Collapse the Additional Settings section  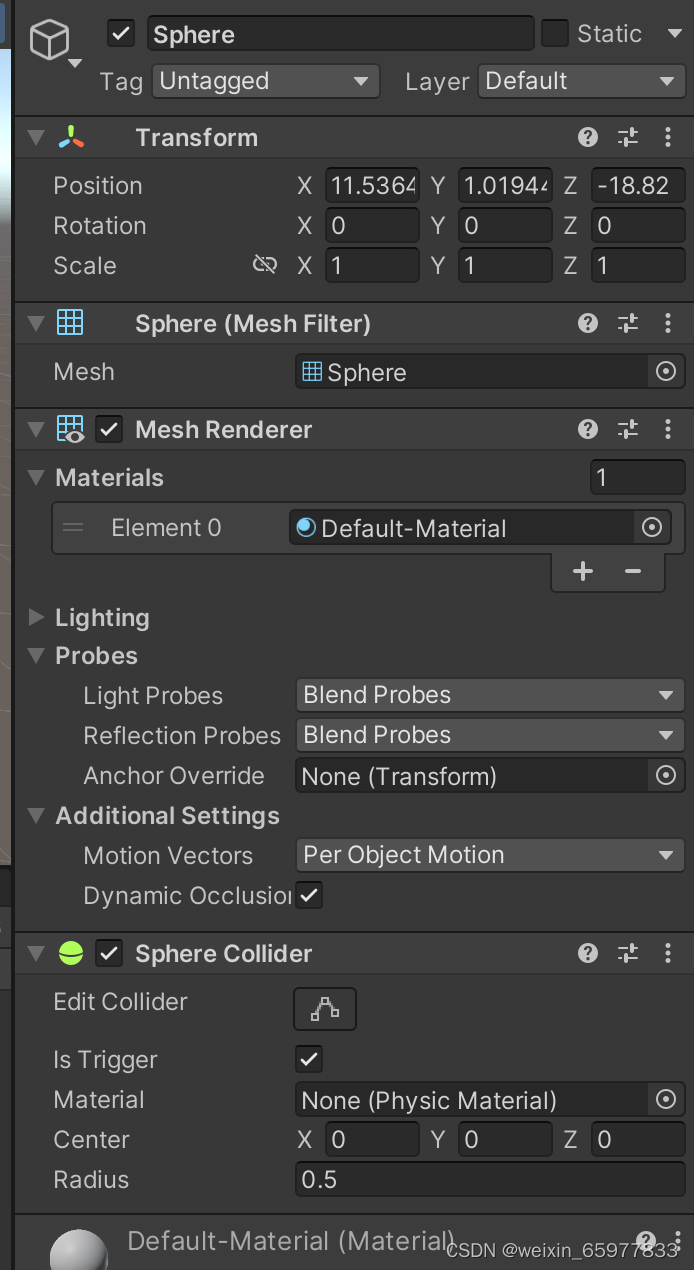tap(37, 816)
